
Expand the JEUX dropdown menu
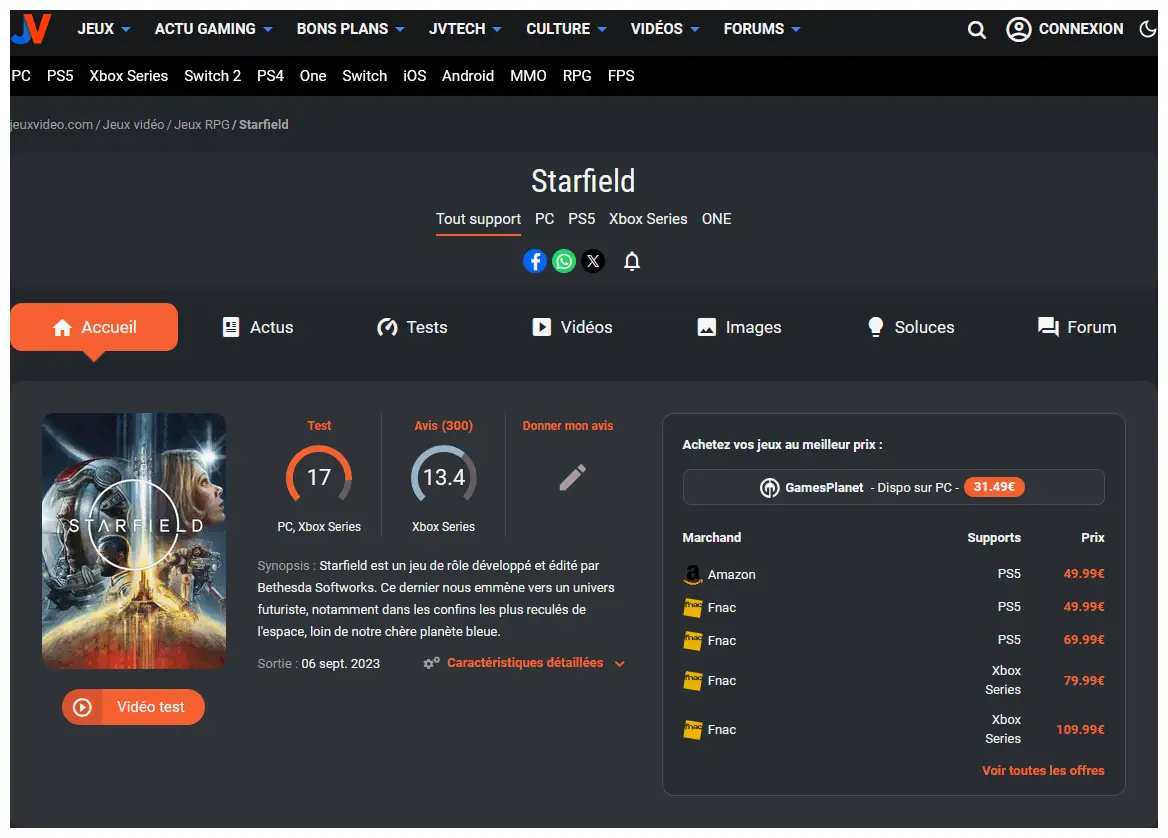click(104, 29)
